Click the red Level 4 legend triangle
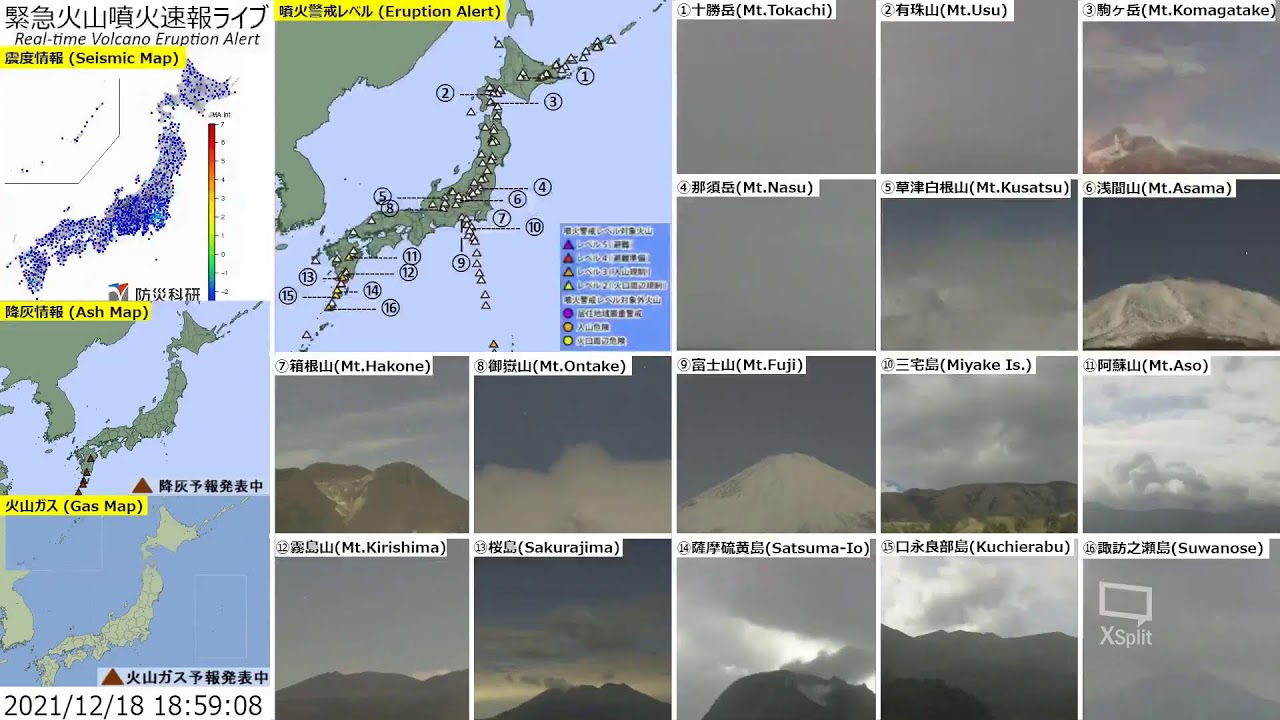The height and width of the screenshot is (720, 1280). pos(568,258)
